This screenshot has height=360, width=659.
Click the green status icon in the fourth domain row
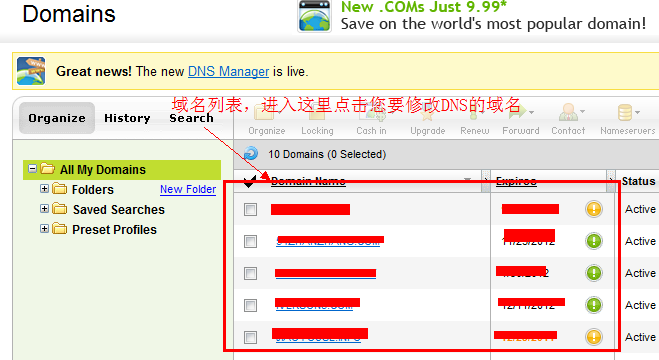(593, 305)
